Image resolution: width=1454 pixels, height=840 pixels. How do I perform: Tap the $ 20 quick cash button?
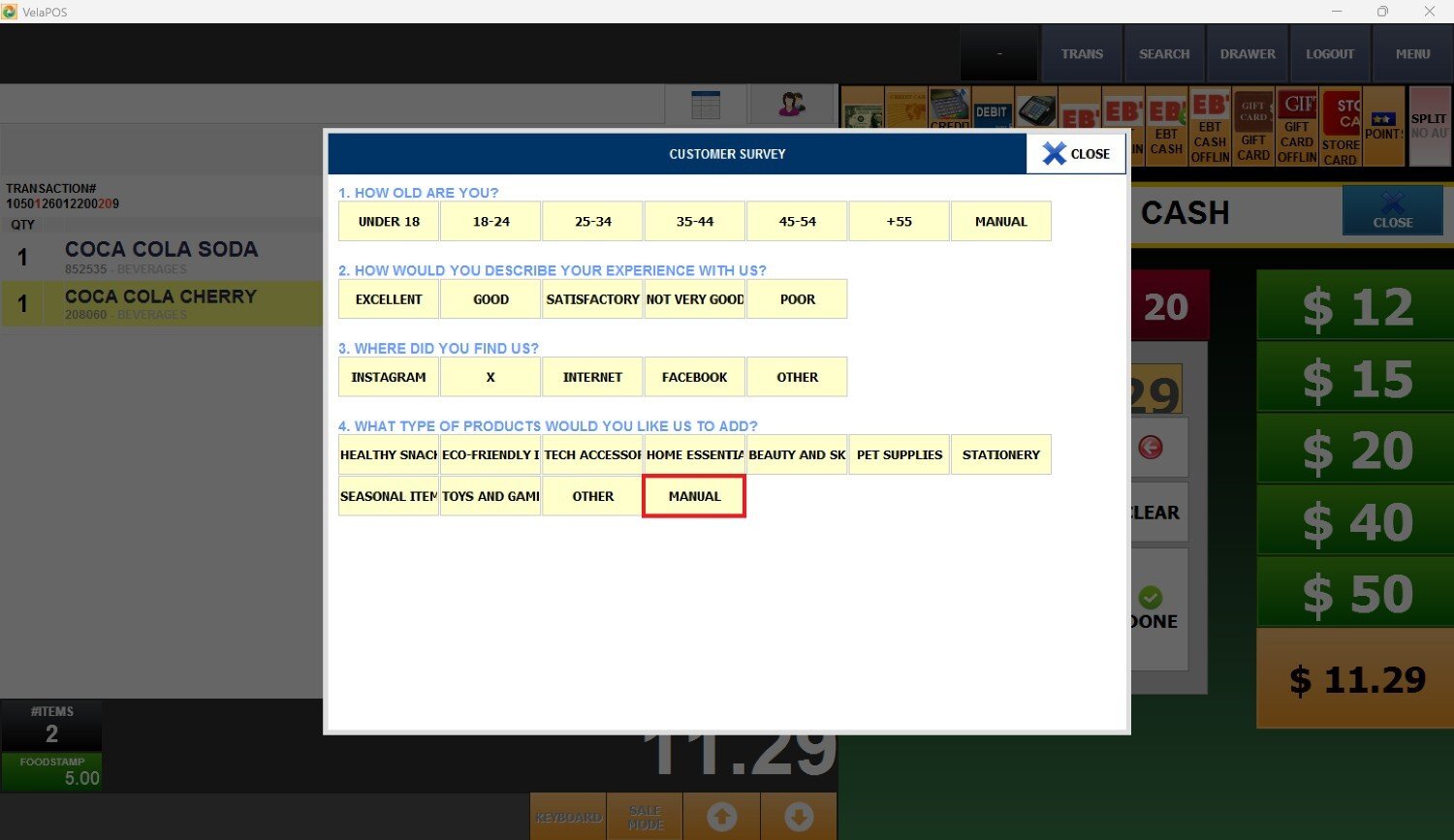(x=1356, y=451)
